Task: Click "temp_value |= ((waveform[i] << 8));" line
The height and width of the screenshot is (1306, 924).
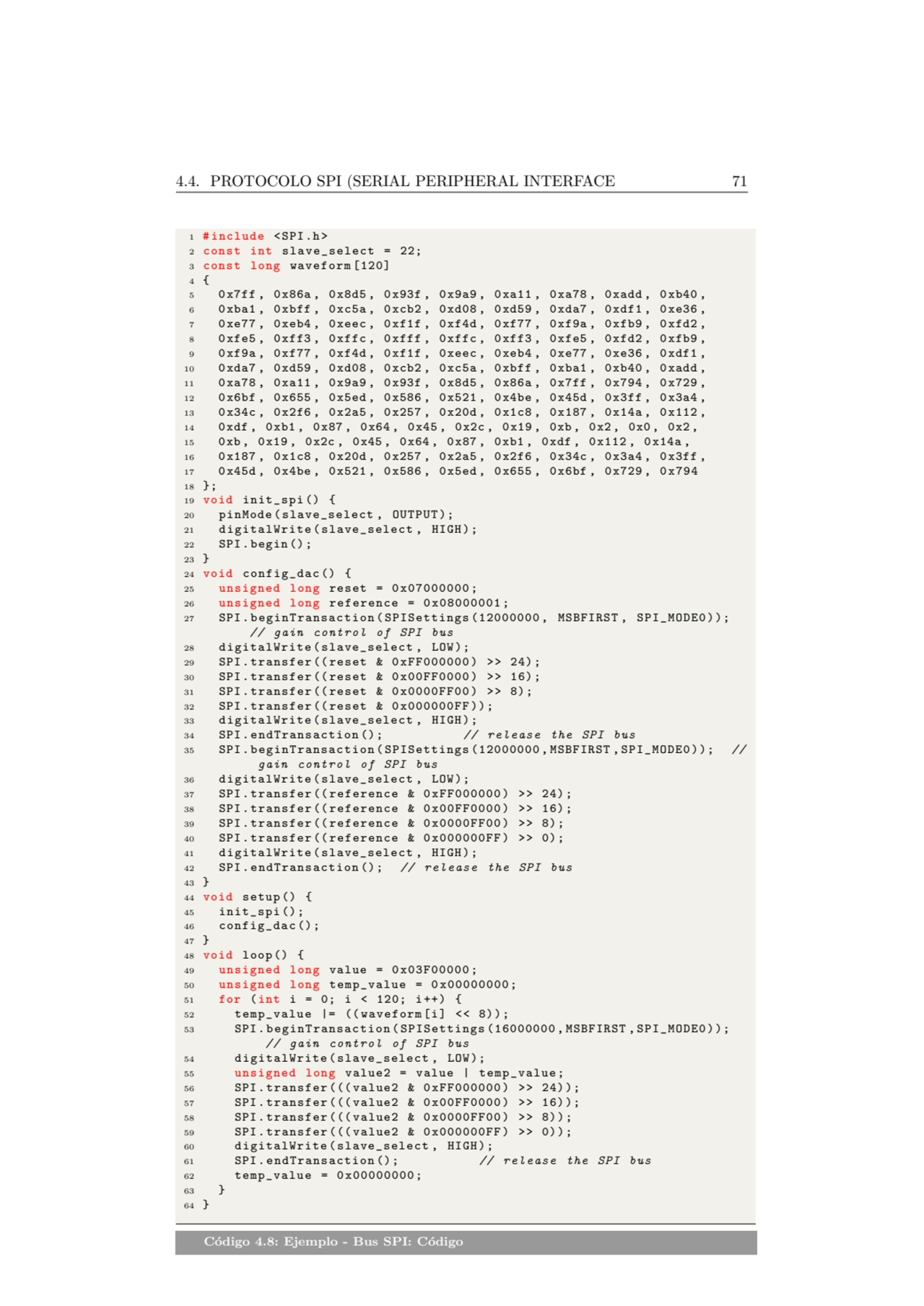Action: coord(372,1014)
